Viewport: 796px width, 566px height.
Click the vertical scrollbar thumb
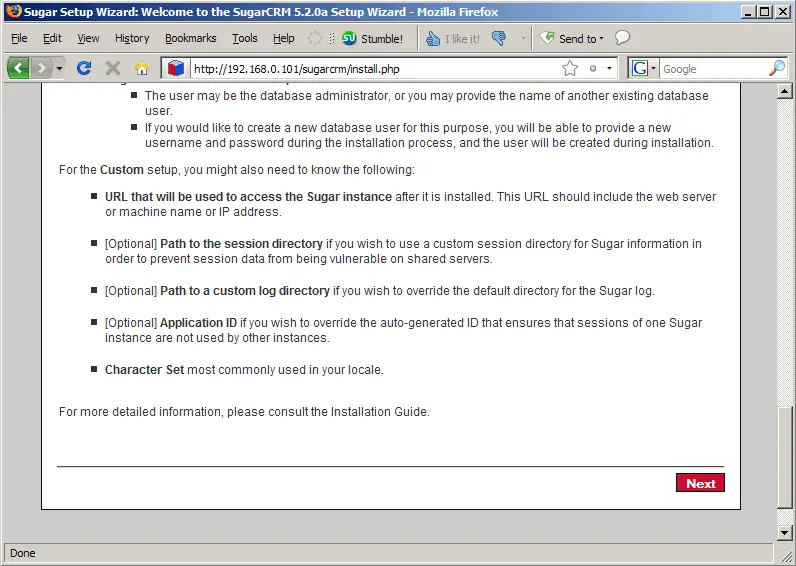tap(784, 457)
